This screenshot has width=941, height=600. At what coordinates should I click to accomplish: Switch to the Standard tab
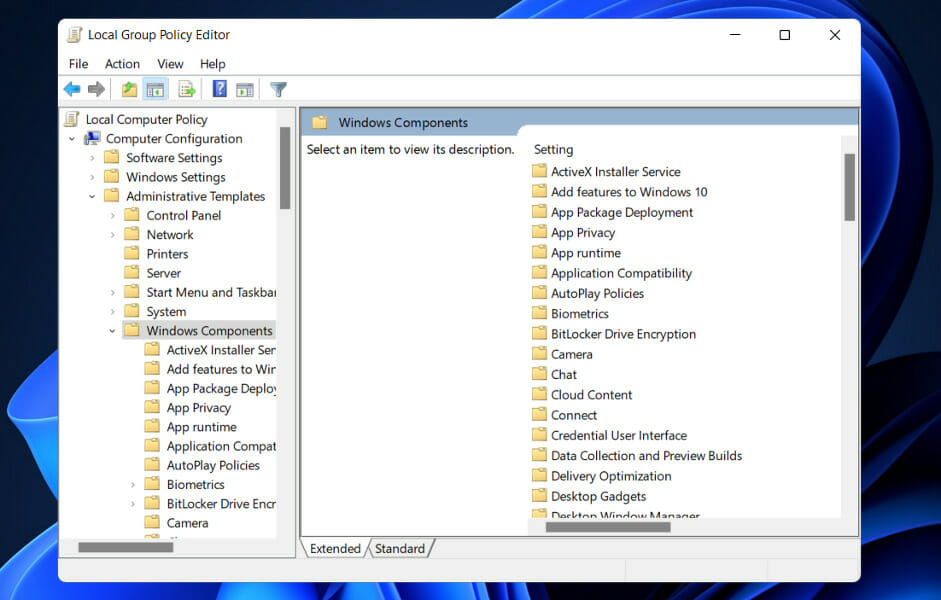[x=400, y=548]
